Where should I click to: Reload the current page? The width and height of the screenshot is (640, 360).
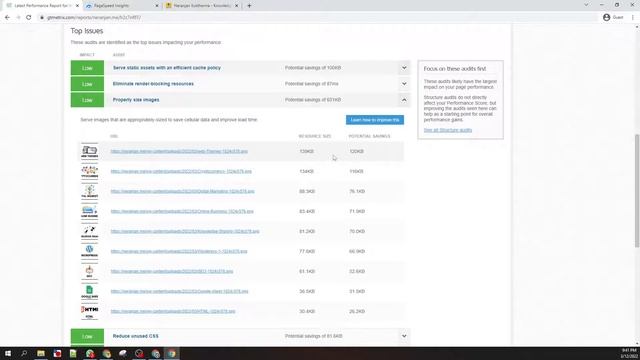29,18
